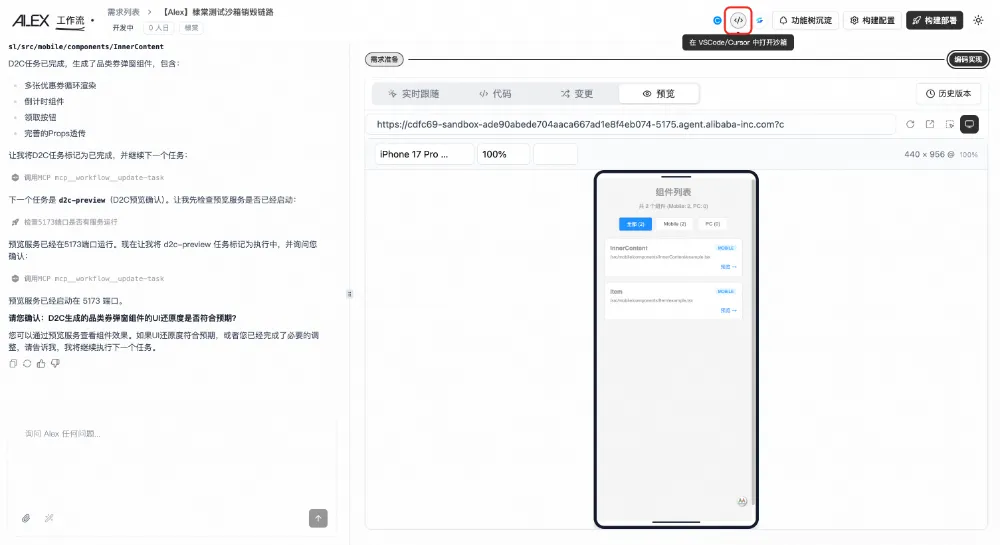Switch to the 变更 tab

click(577, 94)
